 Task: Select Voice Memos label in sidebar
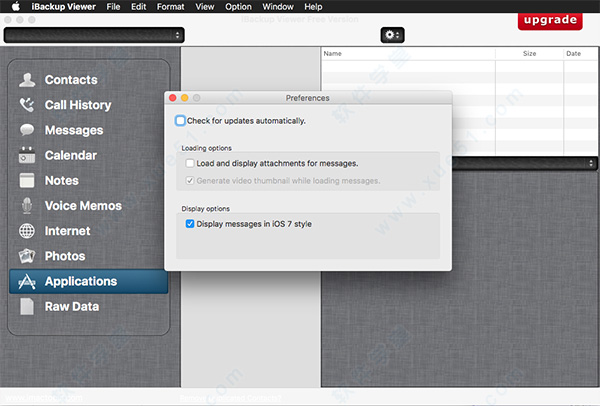(x=83, y=205)
